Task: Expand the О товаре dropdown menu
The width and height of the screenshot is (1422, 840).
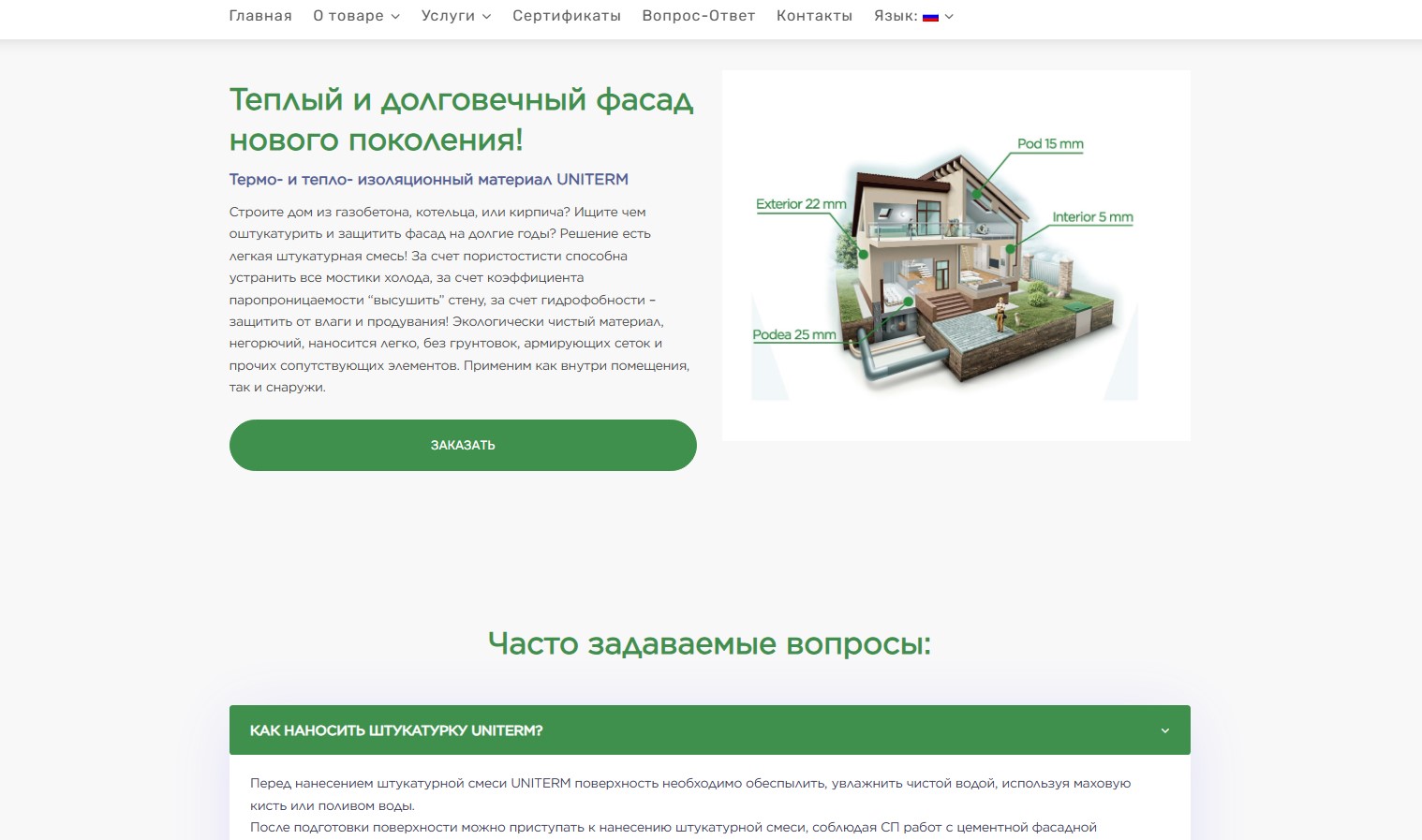Action: pos(356,16)
